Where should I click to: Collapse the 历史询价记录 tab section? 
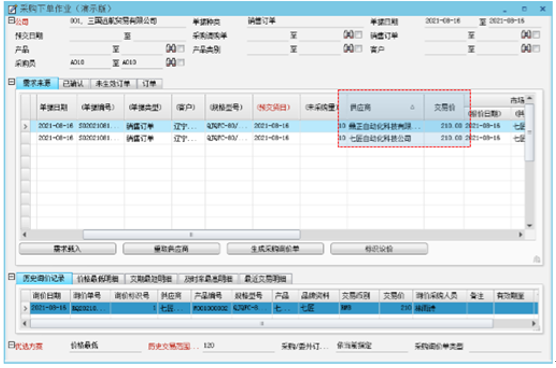pyautogui.click(x=11, y=277)
